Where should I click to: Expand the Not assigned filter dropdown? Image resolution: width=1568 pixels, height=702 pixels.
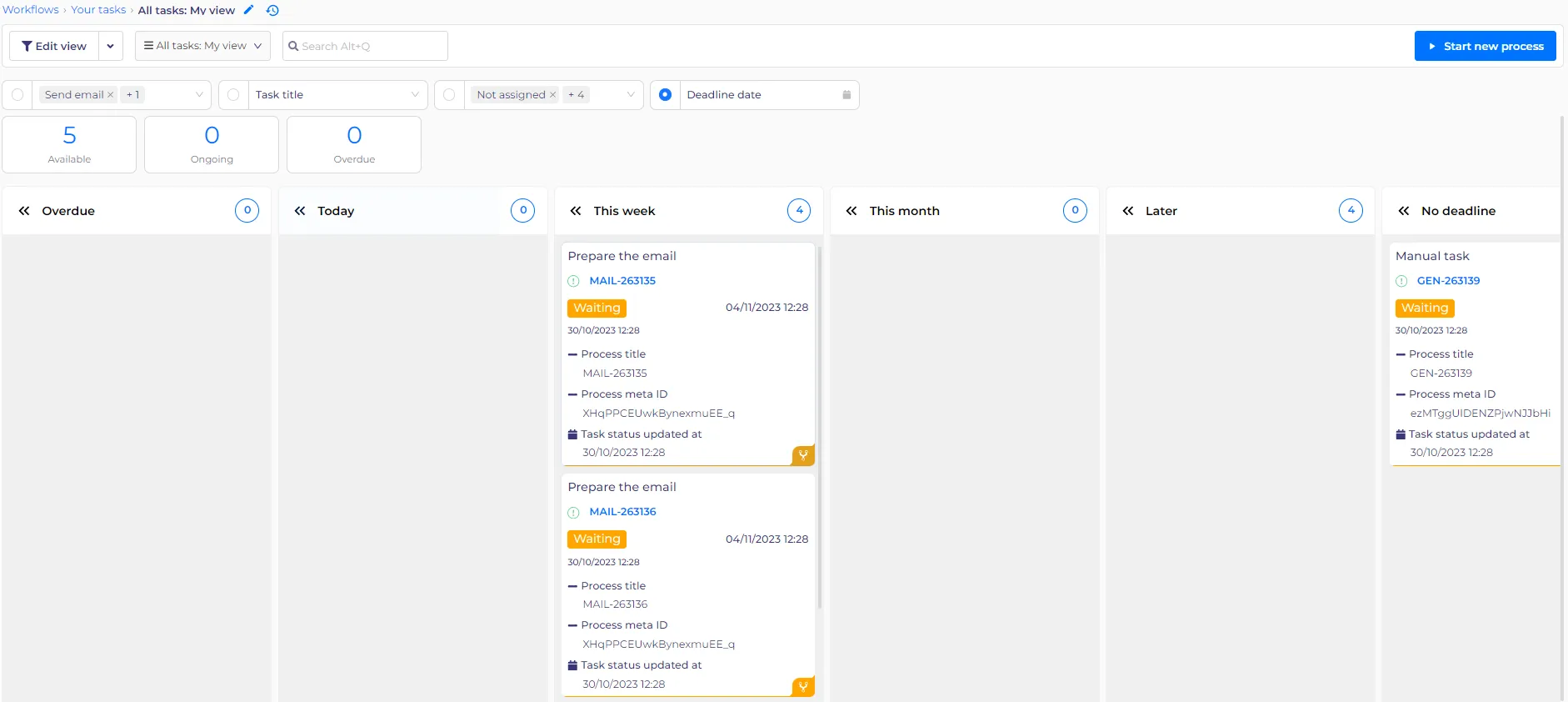[631, 95]
